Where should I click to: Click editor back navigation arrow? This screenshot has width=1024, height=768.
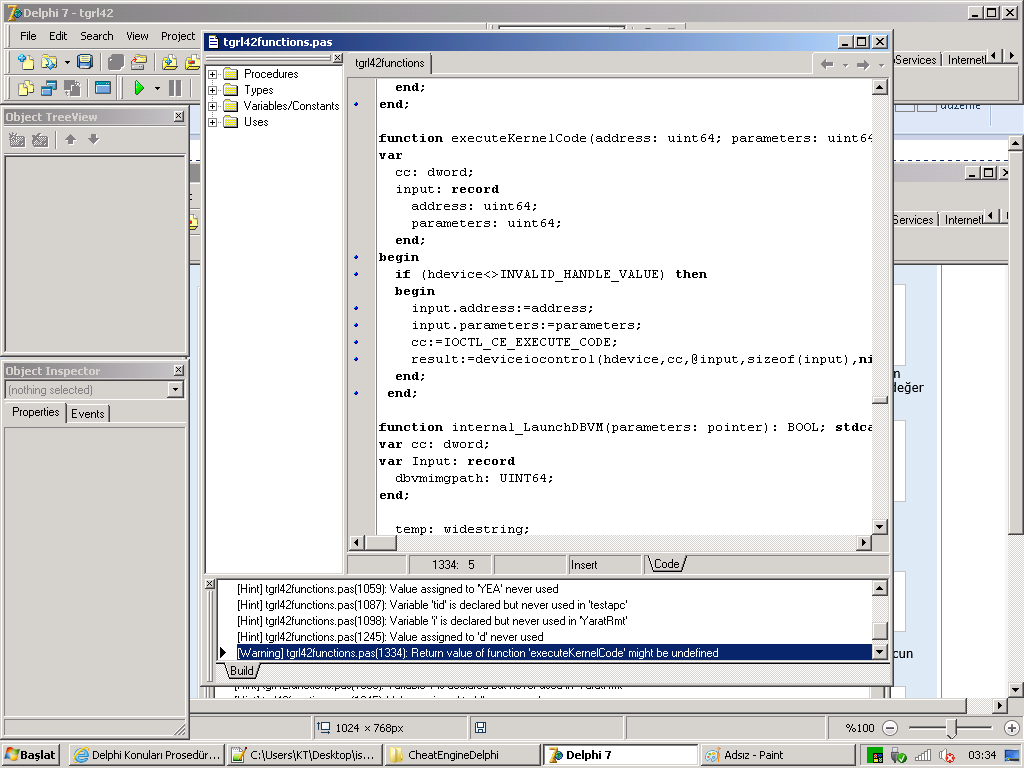click(827, 64)
